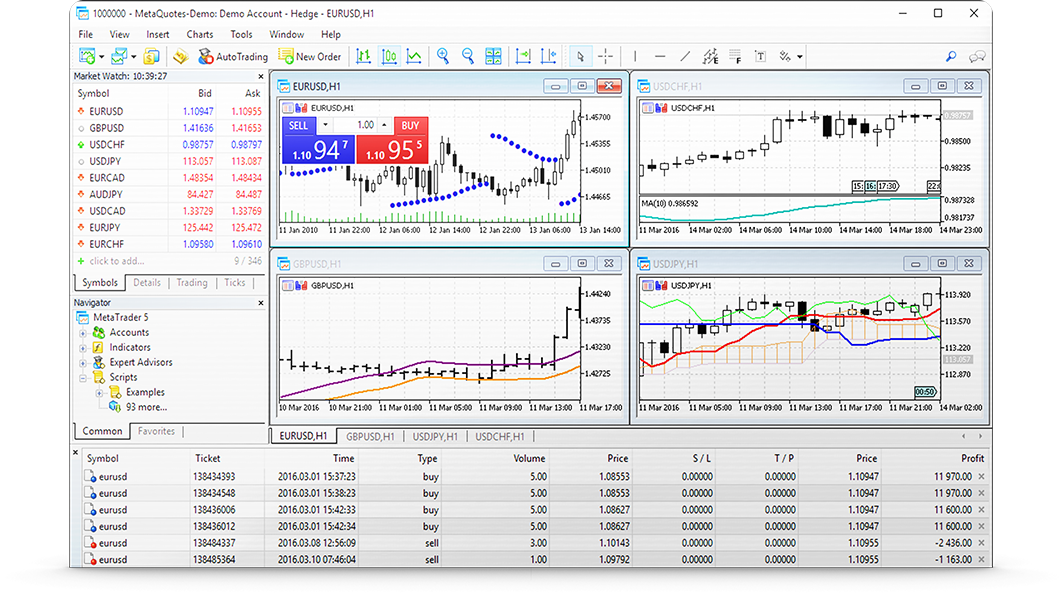This screenshot has height=594, width=1062.
Task: Switch chart to bar chart type
Action: point(364,56)
